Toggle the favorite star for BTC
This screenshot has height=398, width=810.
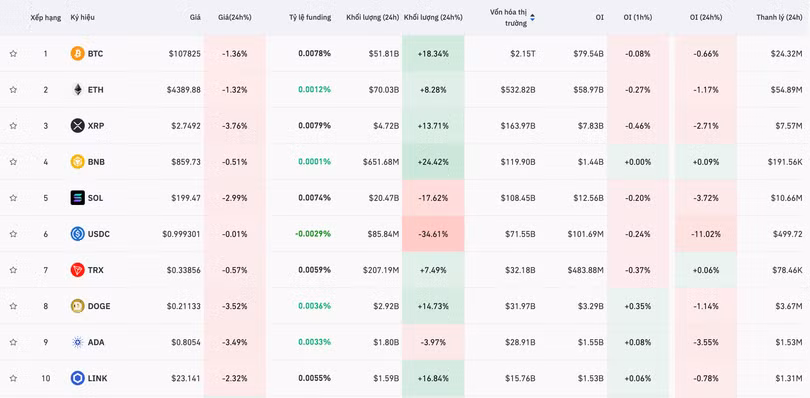pos(13,53)
